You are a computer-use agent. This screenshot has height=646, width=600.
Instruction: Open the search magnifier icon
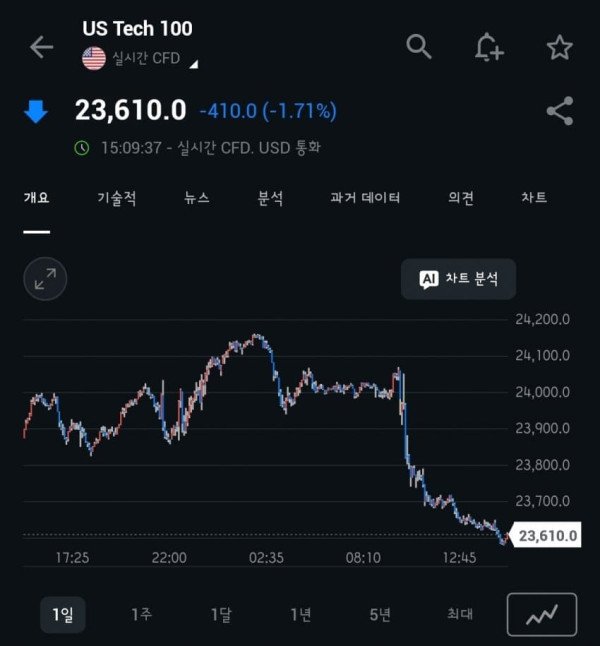coord(419,46)
